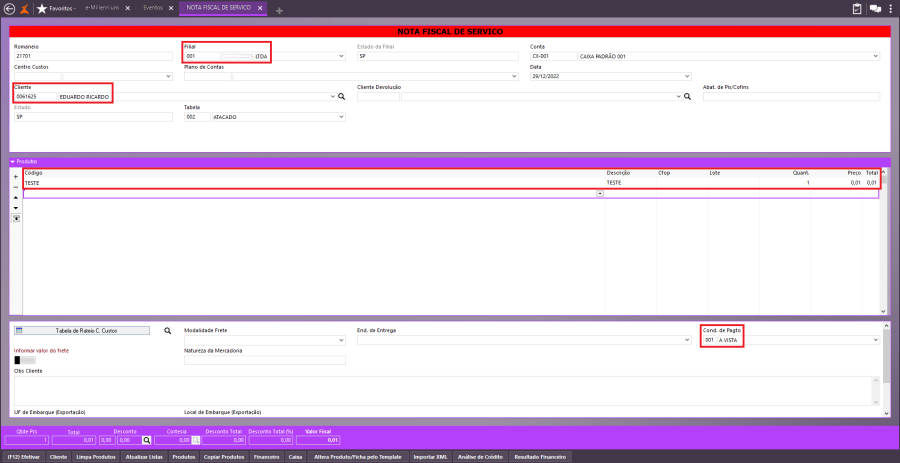
Task: Switch to the Eventos tab
Action: (x=153, y=8)
